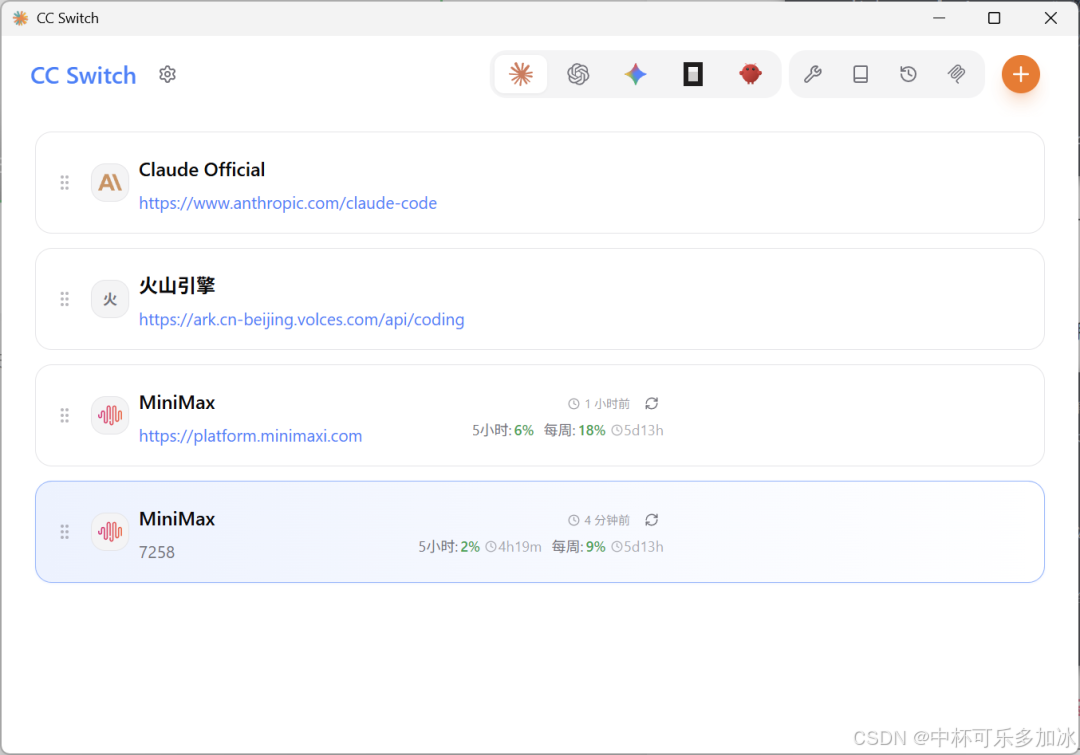
Task: Select the Gemini provider icon
Action: [x=635, y=74]
